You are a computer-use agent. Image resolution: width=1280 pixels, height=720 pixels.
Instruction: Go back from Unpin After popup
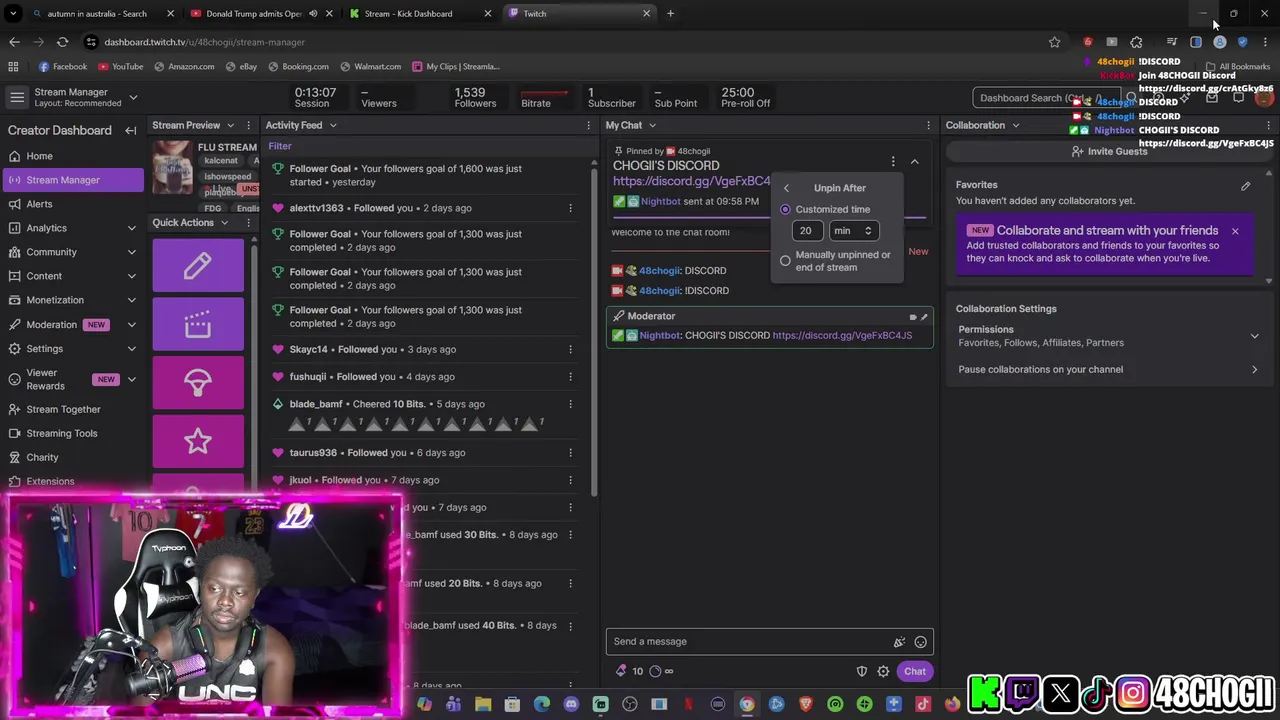point(786,188)
